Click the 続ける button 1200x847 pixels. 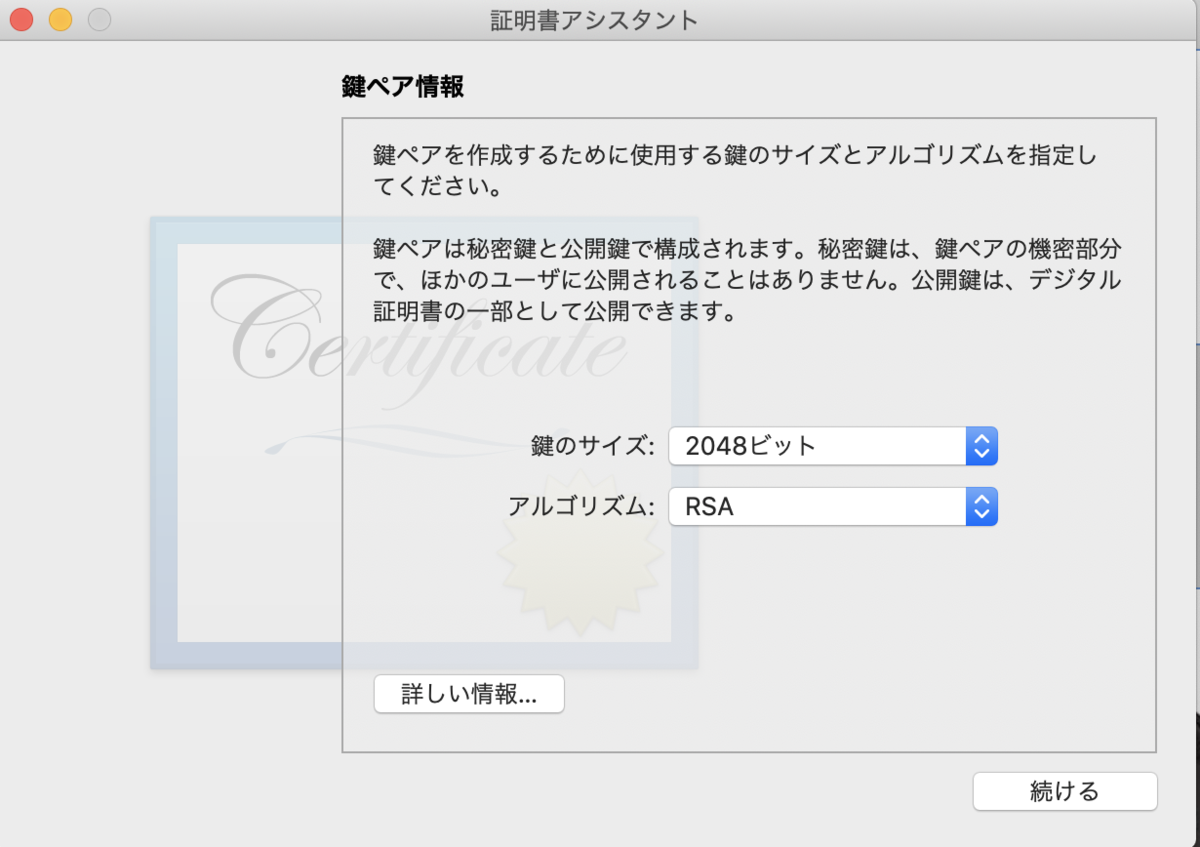[1065, 792]
